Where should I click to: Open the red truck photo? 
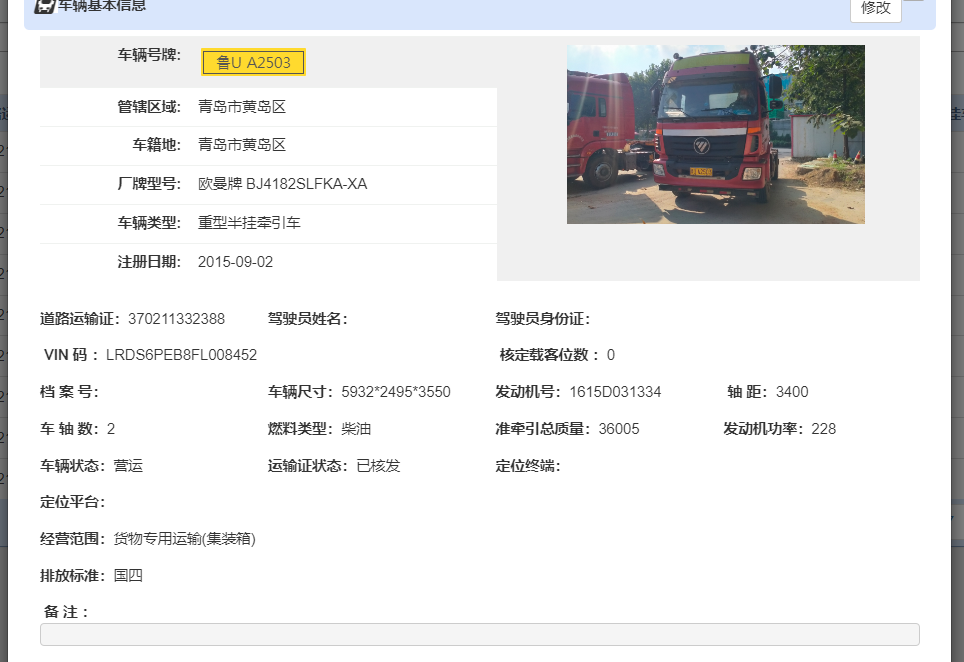click(x=715, y=134)
